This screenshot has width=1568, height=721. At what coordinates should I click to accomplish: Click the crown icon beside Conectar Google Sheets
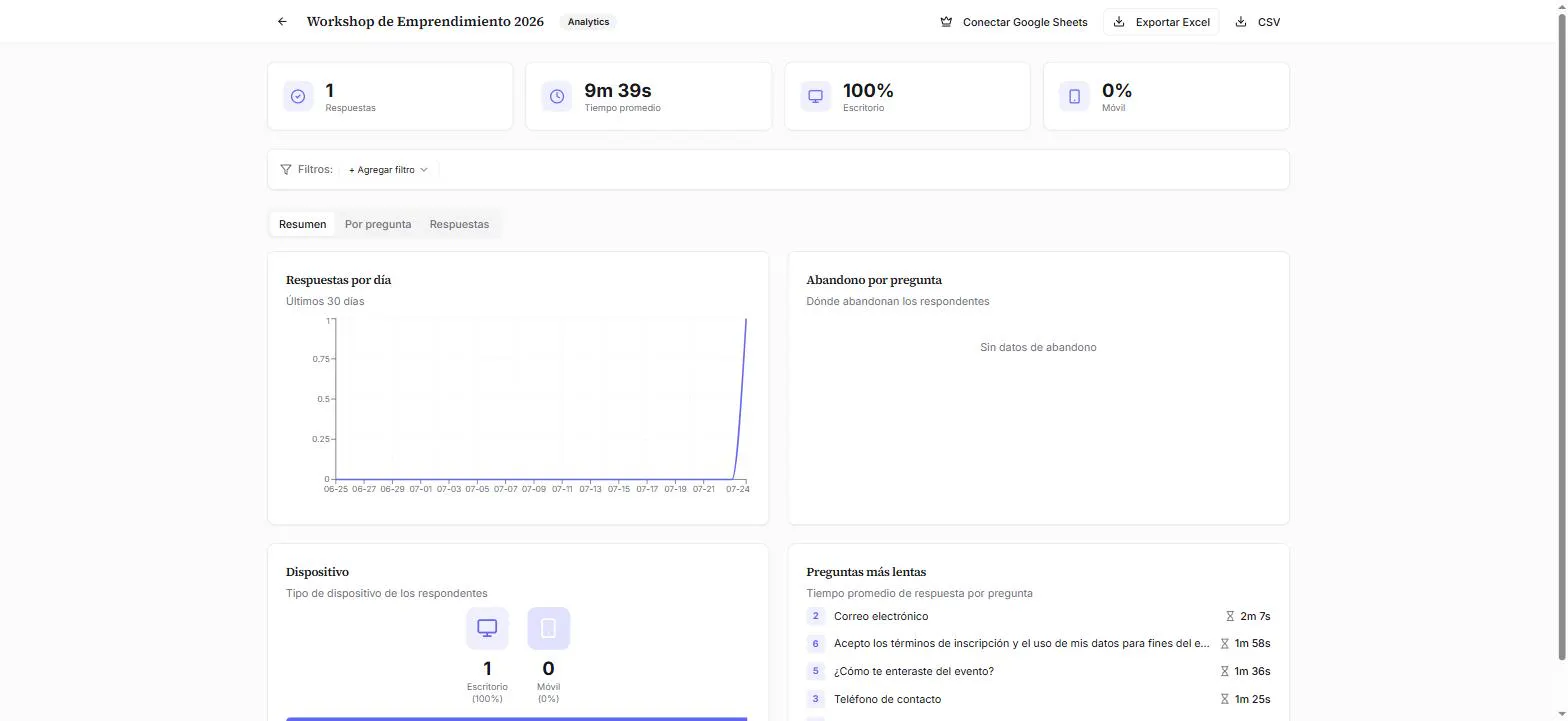click(946, 22)
